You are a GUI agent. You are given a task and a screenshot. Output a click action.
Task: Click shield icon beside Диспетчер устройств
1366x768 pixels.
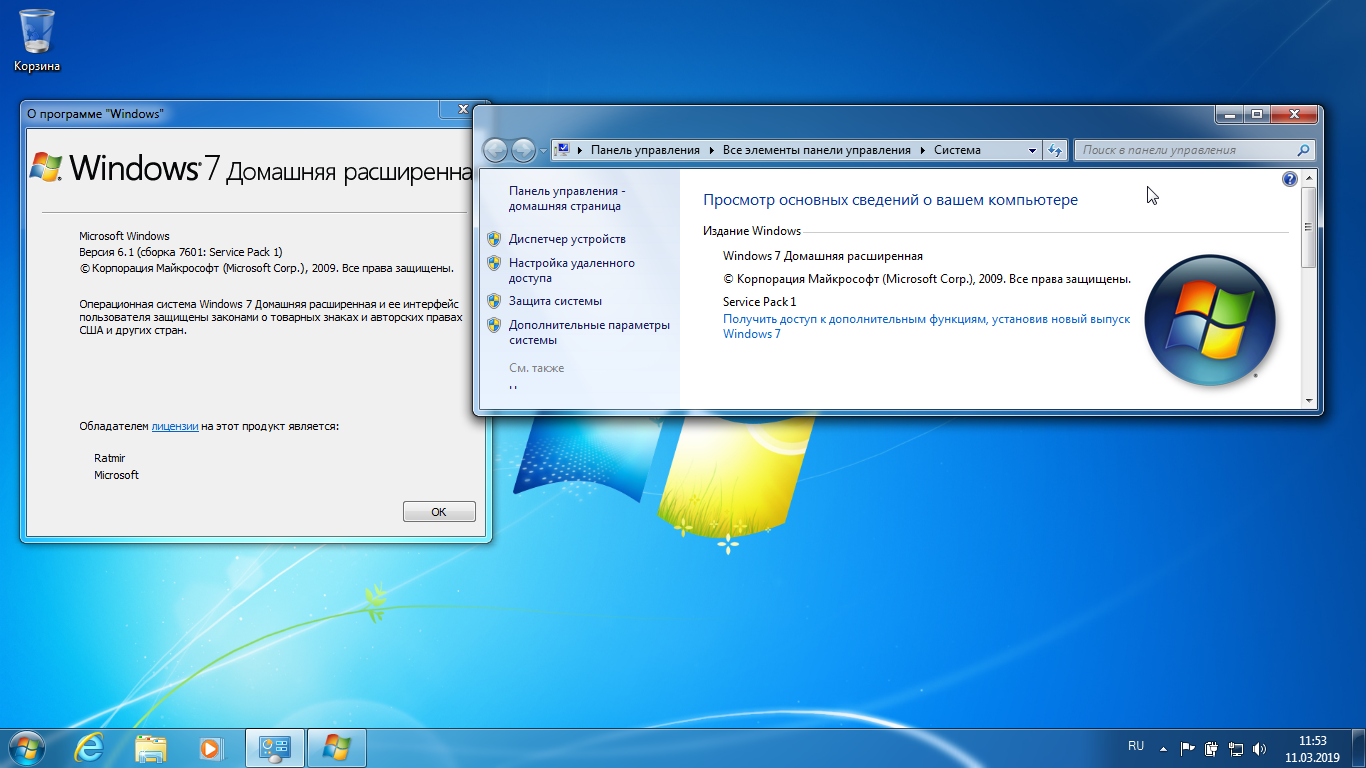(x=494, y=239)
